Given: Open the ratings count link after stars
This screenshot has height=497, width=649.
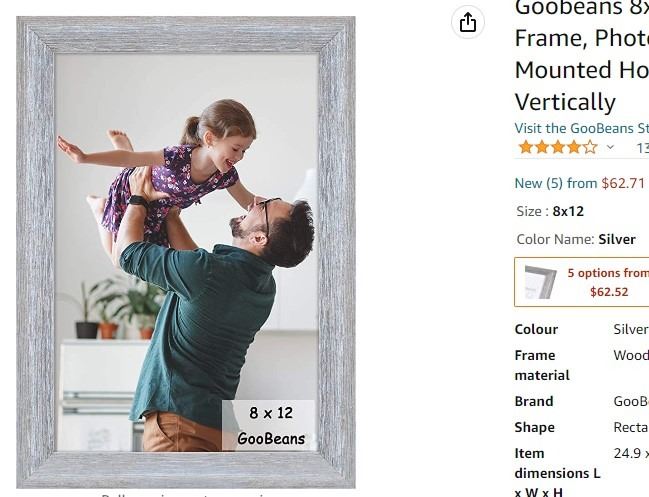Looking at the screenshot, I should tap(642, 148).
